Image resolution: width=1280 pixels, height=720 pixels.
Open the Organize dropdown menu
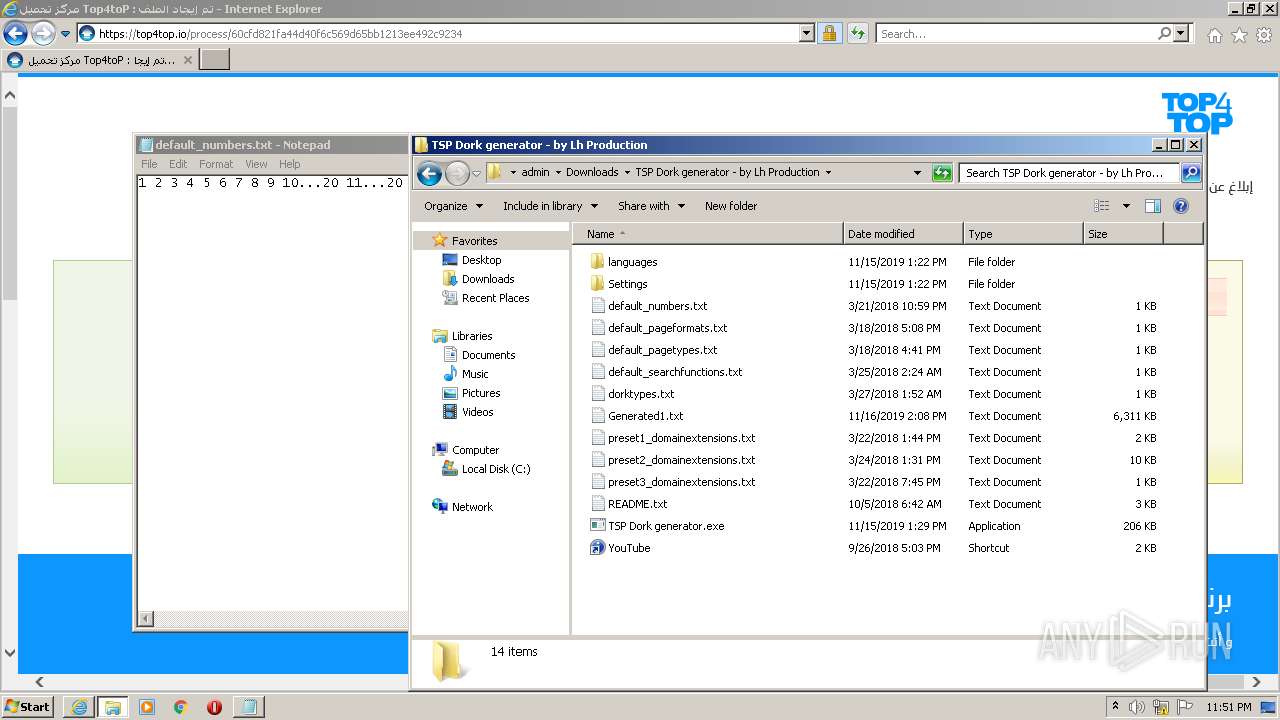pyautogui.click(x=454, y=206)
